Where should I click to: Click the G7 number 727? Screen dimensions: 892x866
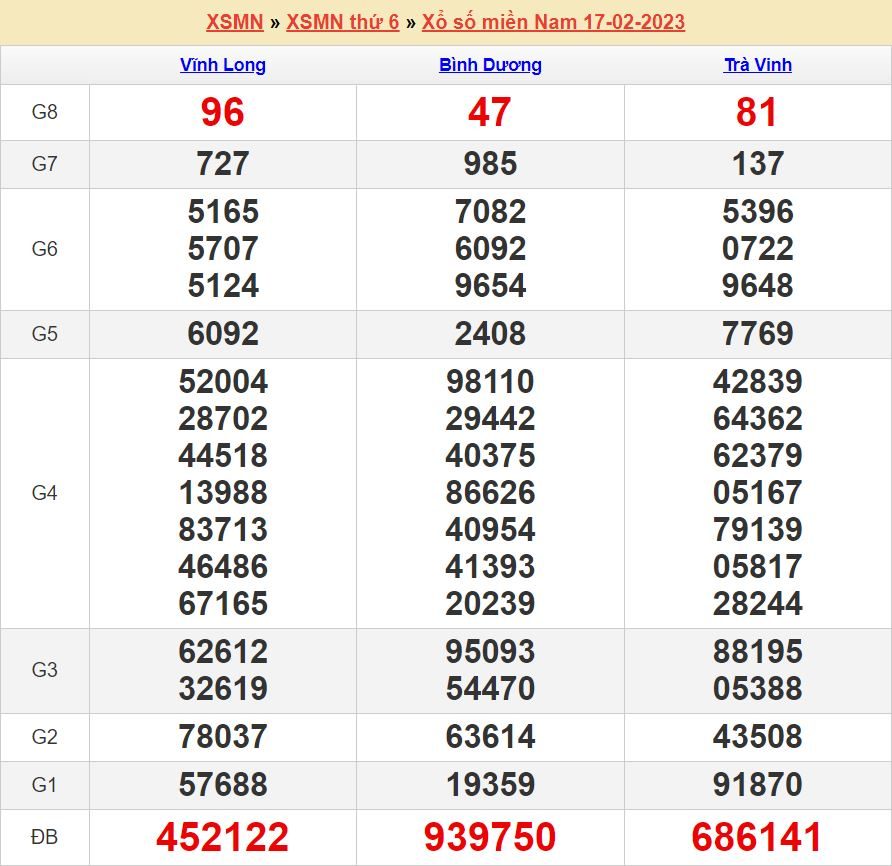click(223, 164)
